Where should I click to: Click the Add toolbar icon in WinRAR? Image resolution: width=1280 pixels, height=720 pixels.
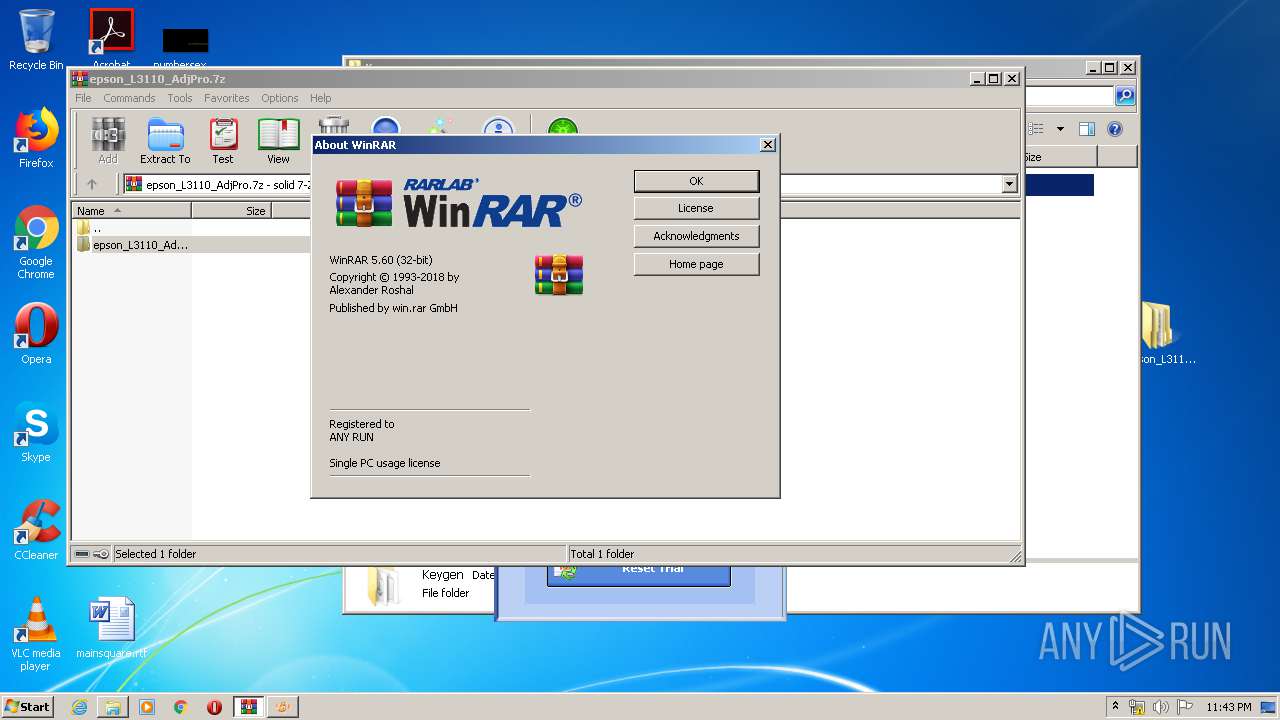coord(108,141)
